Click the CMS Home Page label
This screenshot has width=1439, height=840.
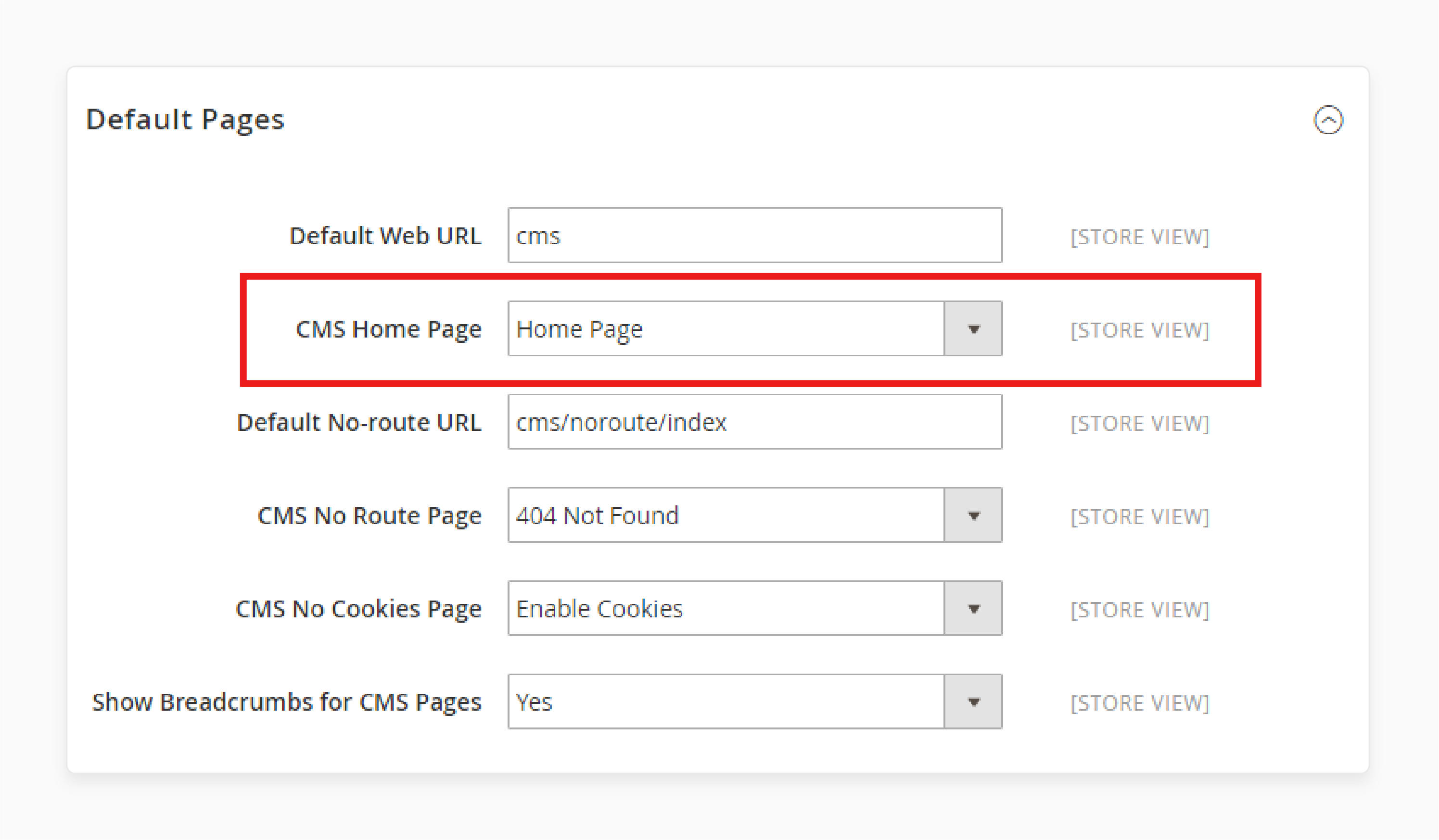[389, 329]
